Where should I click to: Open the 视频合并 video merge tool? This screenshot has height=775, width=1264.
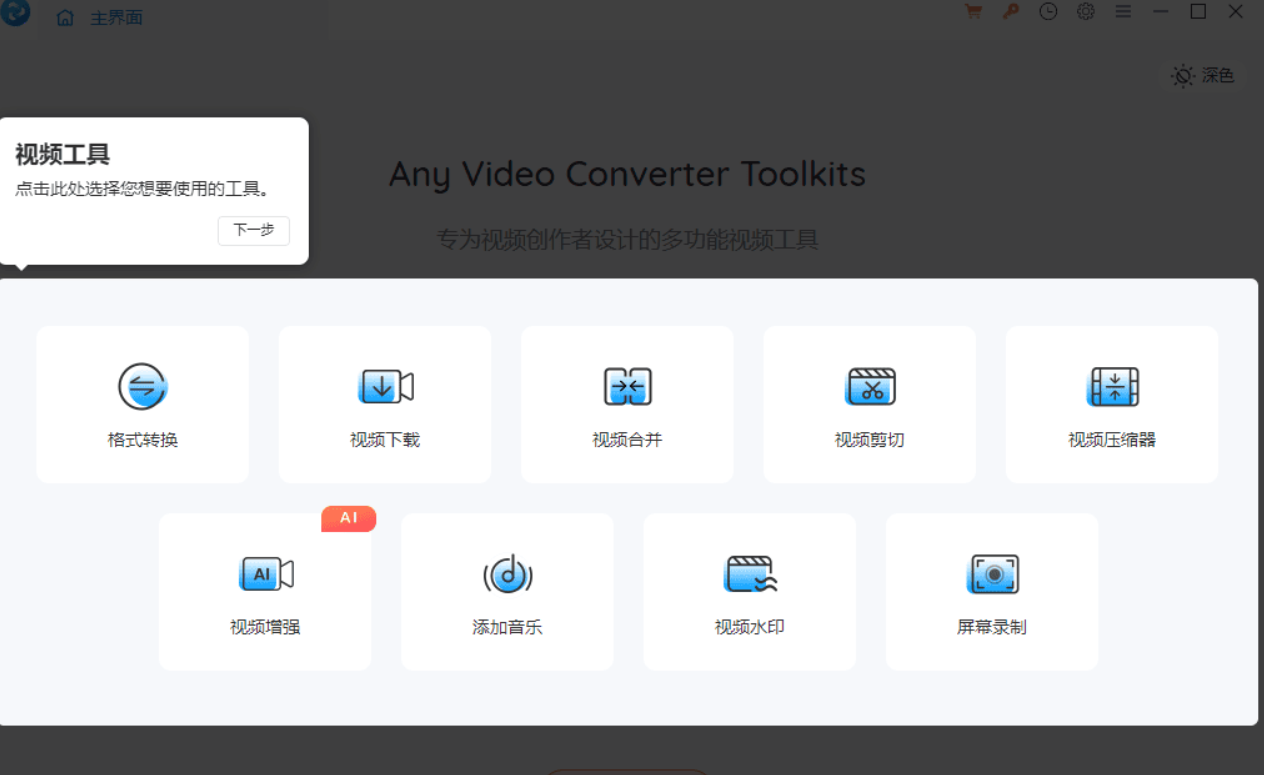(x=627, y=404)
